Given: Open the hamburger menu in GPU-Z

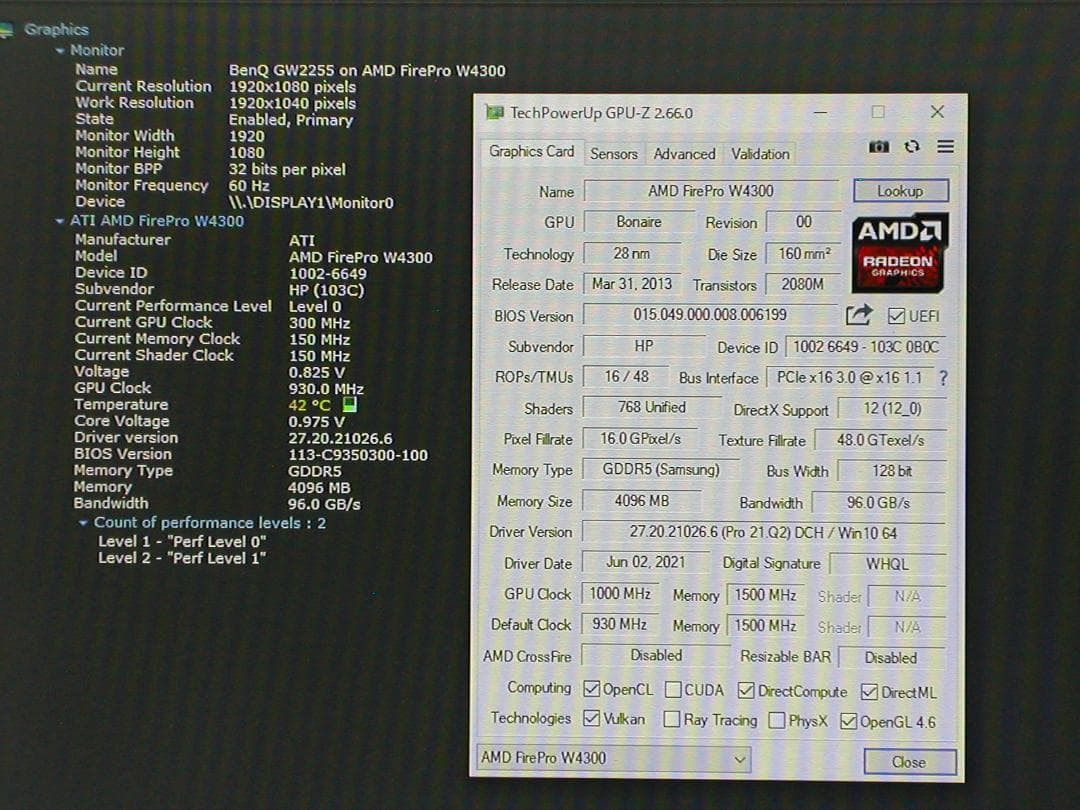Looking at the screenshot, I should pyautogui.click(x=945, y=146).
